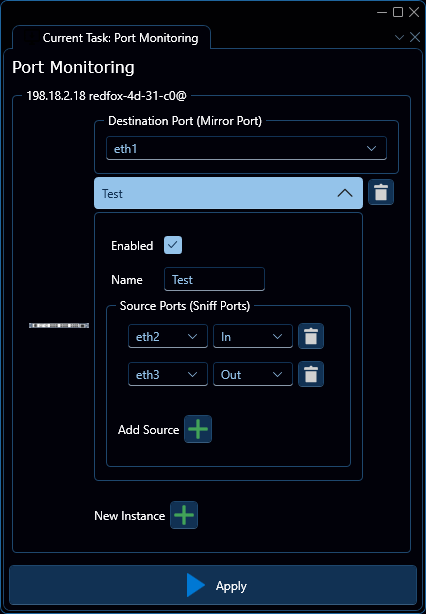Open the Destination Port eth1 dropdown
The height and width of the screenshot is (614, 426).
(246, 148)
